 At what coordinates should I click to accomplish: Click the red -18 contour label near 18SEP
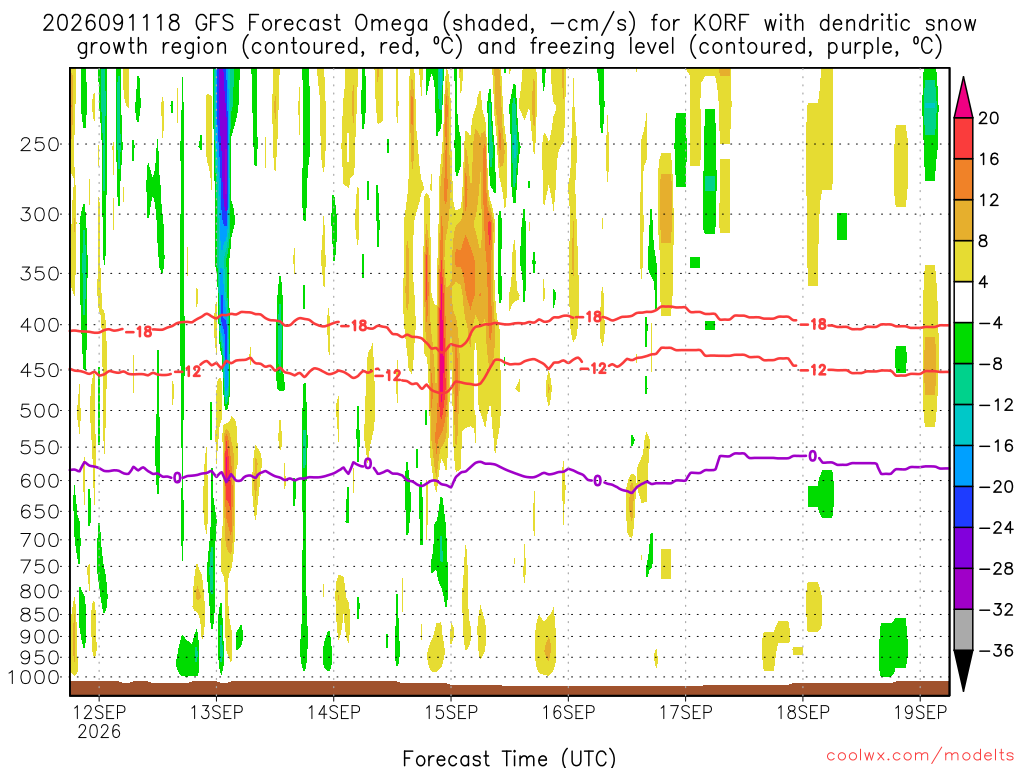(x=813, y=324)
